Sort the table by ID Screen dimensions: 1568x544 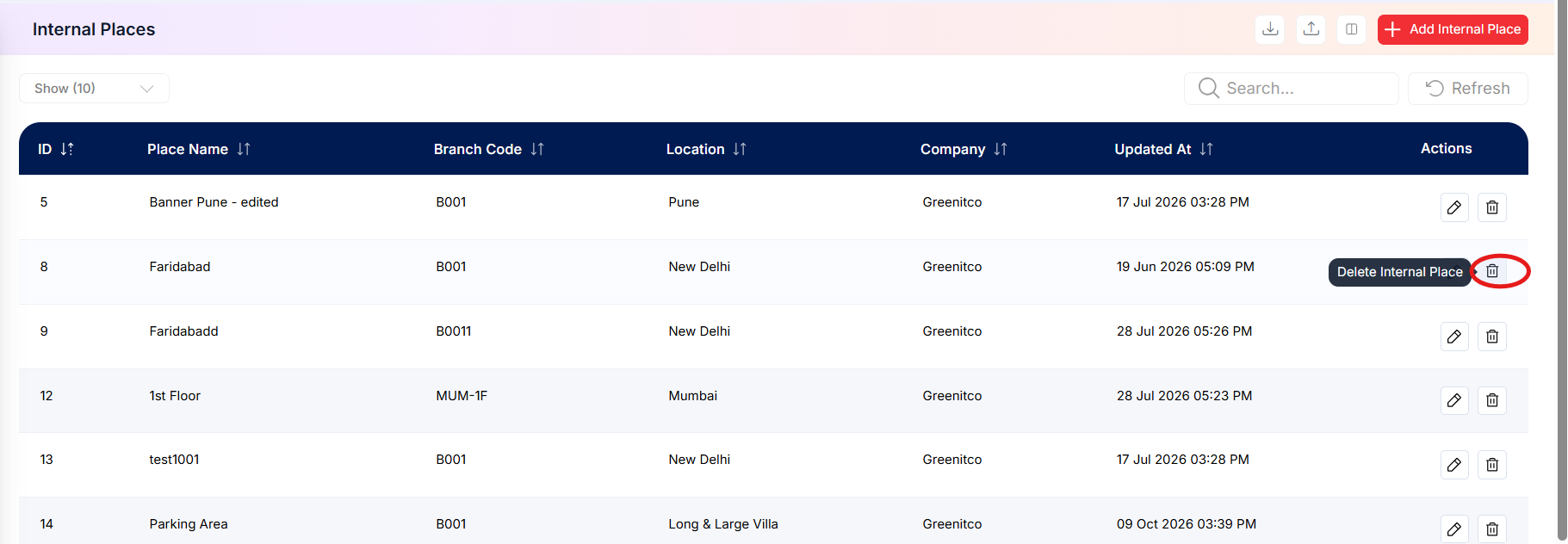pyautogui.click(x=67, y=149)
